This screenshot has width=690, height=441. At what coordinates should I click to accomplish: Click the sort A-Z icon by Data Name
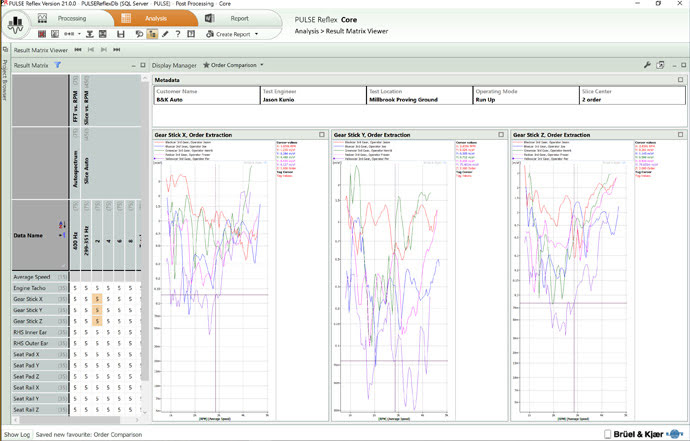[x=62, y=225]
